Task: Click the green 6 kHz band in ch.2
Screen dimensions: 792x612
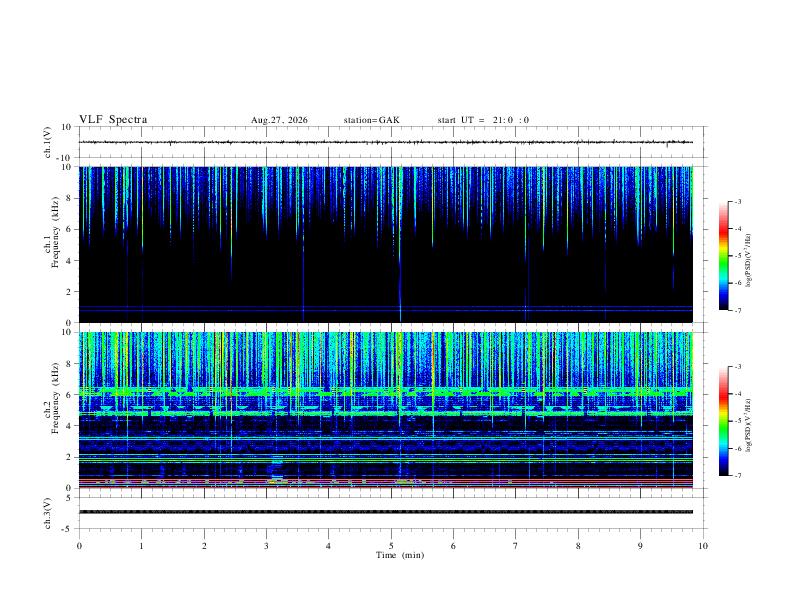Action: (x=385, y=391)
